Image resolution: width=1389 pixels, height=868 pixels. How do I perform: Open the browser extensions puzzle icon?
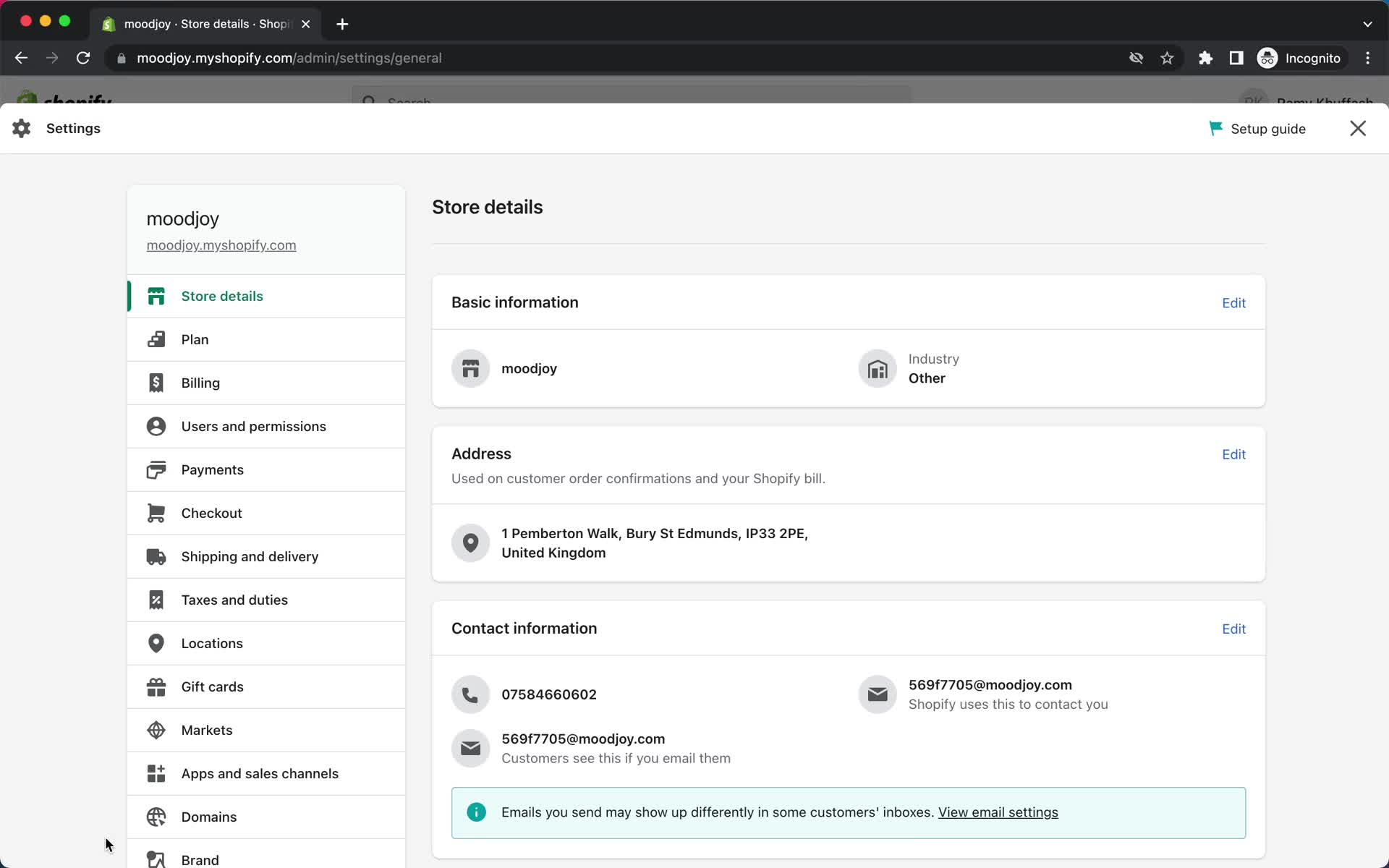coord(1205,58)
